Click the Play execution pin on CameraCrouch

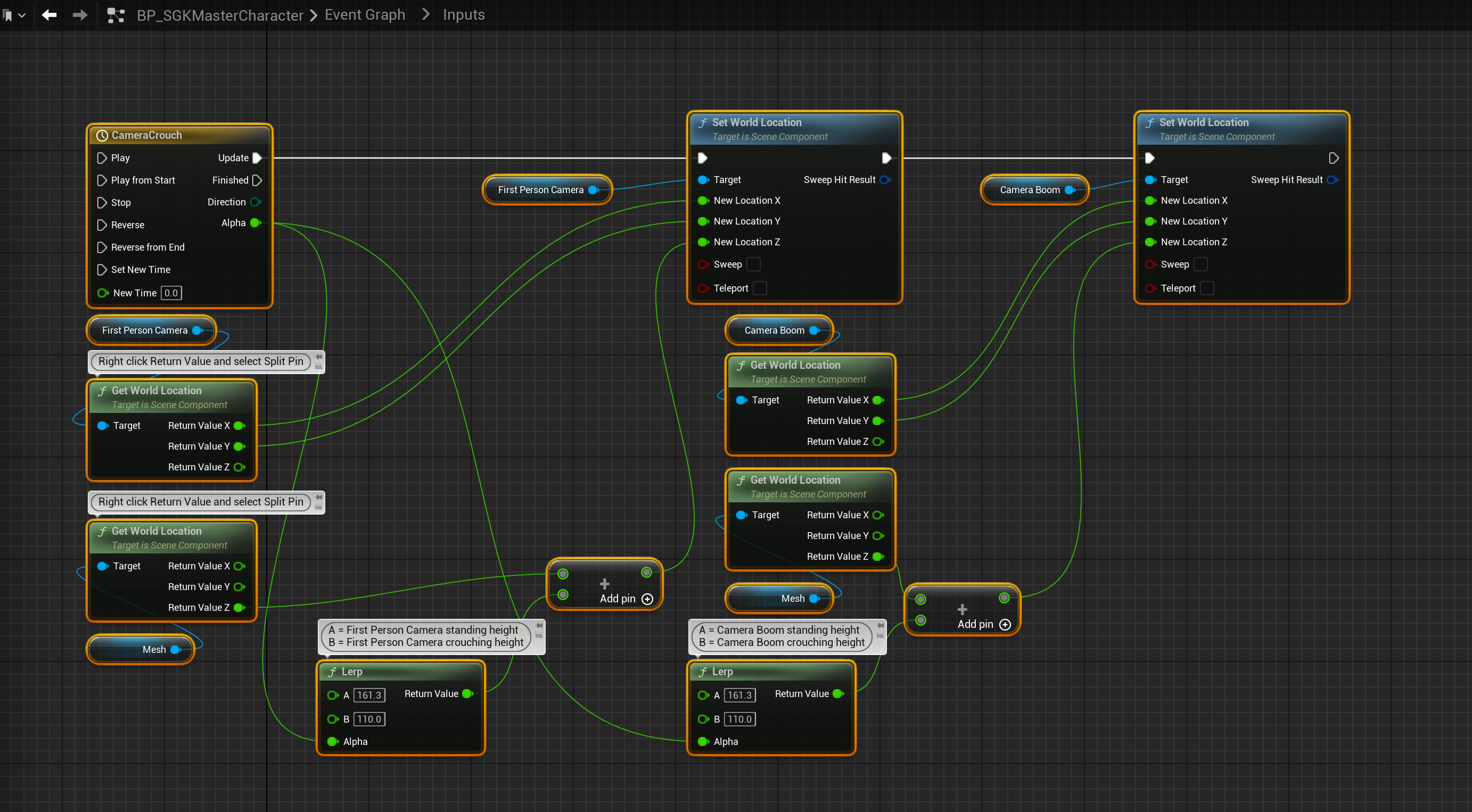(x=102, y=158)
